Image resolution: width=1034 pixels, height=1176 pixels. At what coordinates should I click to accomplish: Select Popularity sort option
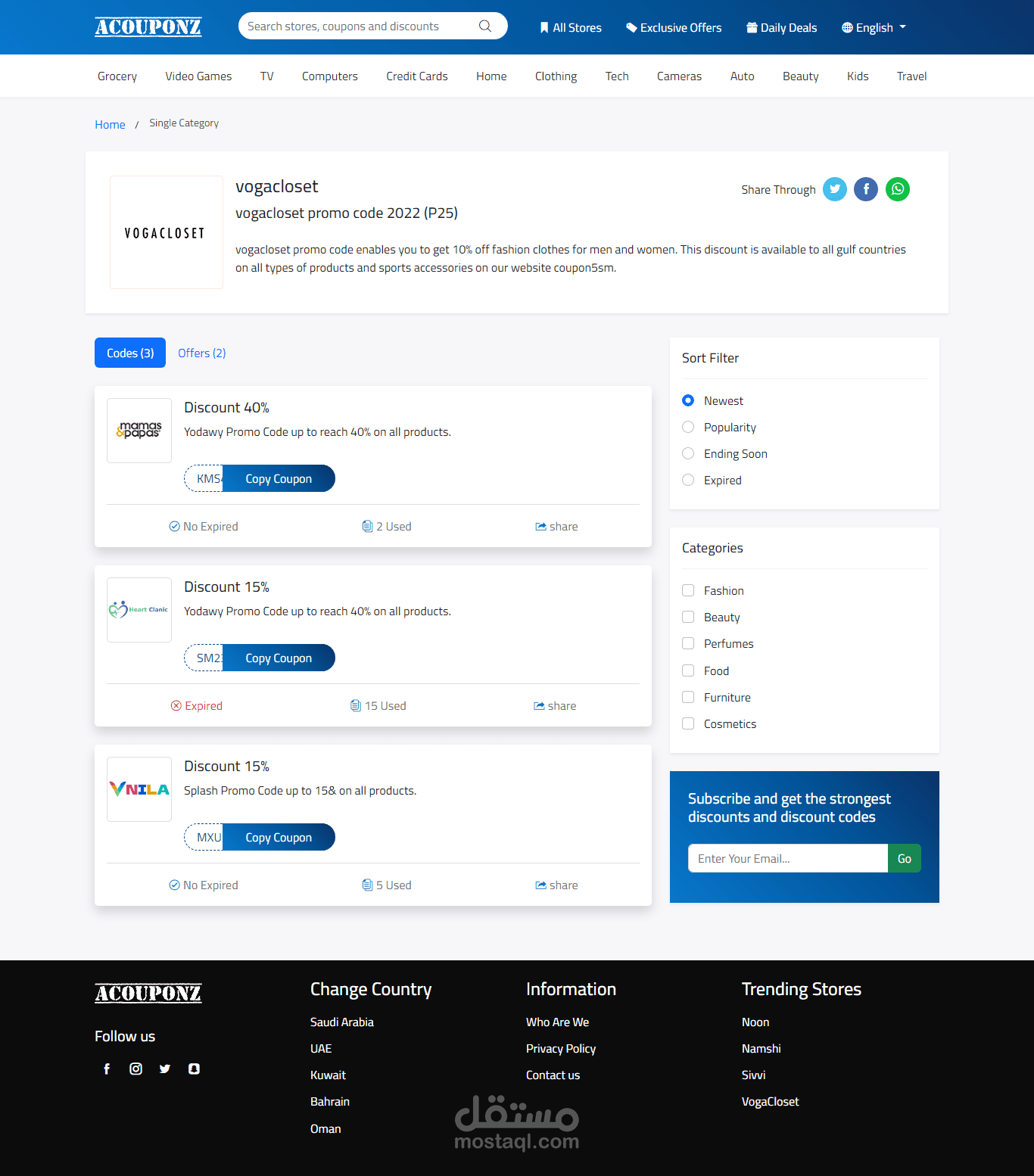tap(688, 427)
